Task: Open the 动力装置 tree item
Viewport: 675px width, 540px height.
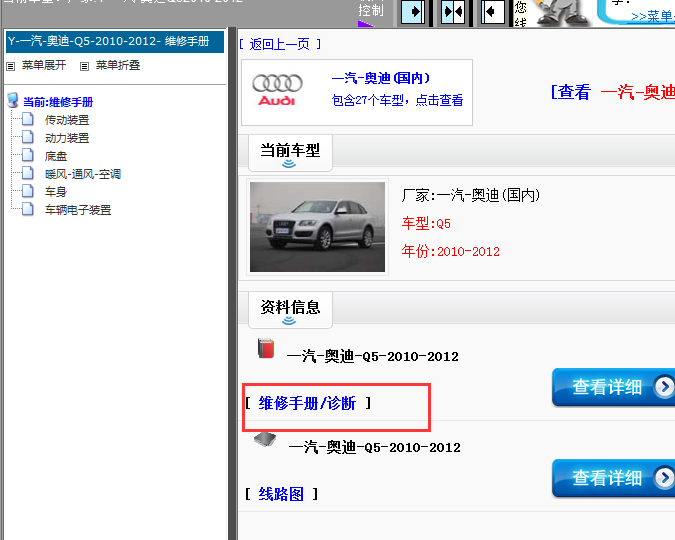Action: coord(67,138)
